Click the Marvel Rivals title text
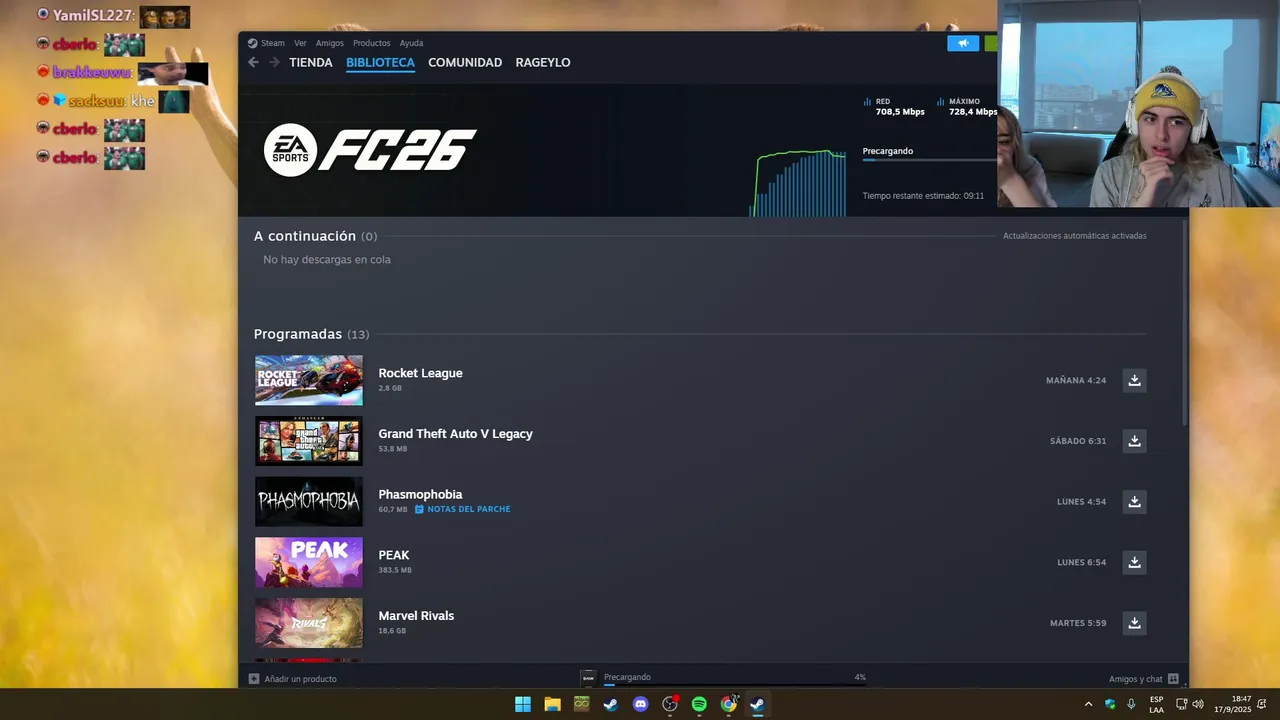The width and height of the screenshot is (1280, 720). [x=416, y=616]
